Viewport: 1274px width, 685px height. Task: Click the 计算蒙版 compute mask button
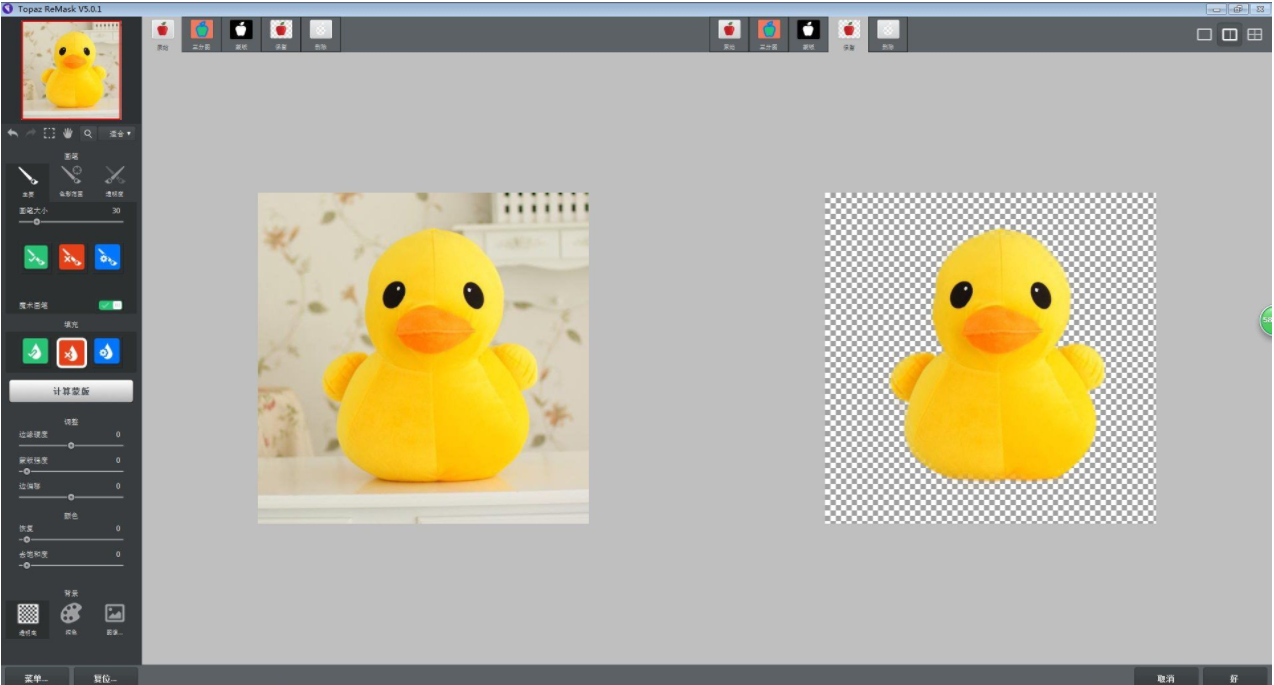(71, 390)
